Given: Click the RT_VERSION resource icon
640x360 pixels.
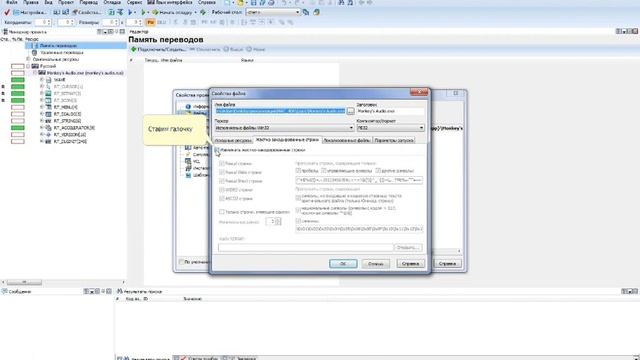Looking at the screenshot, I should pyautogui.click(x=49, y=135).
